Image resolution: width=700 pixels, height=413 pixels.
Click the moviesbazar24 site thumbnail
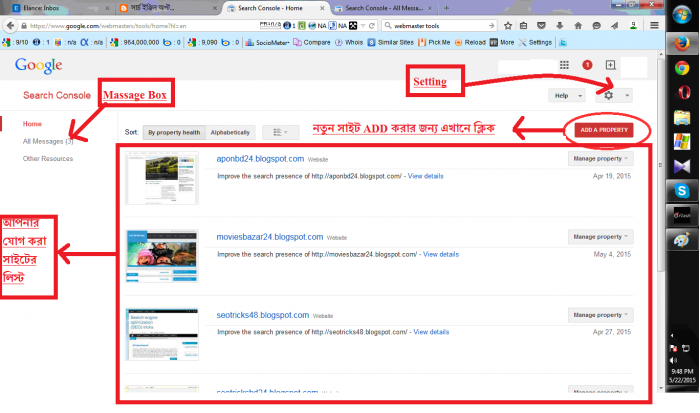[162, 256]
